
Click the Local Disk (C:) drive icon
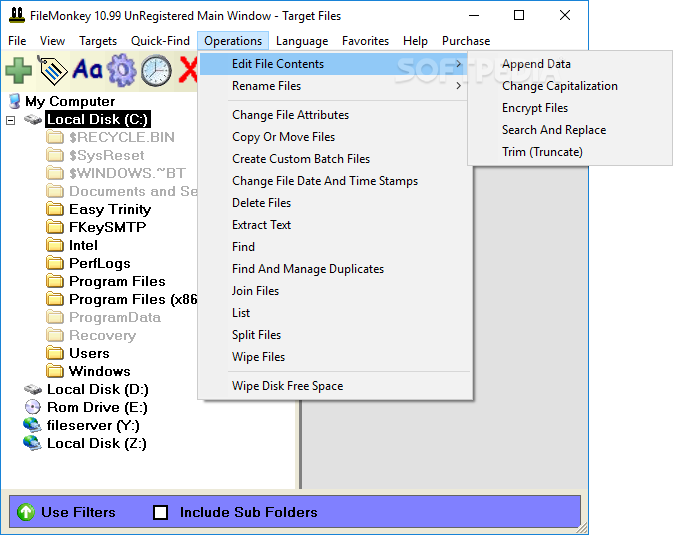33,119
